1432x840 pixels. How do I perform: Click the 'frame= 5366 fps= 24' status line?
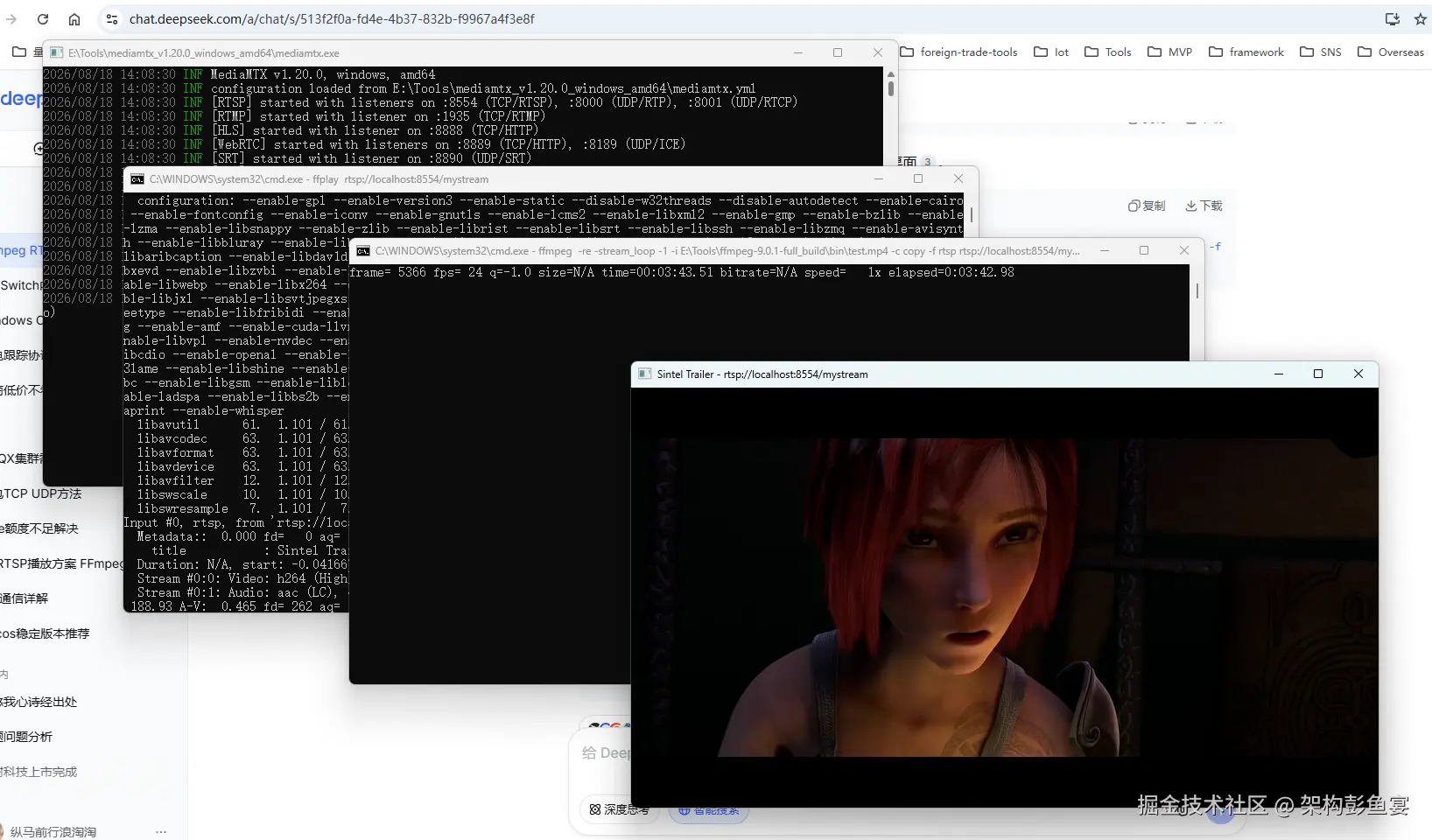(682, 272)
